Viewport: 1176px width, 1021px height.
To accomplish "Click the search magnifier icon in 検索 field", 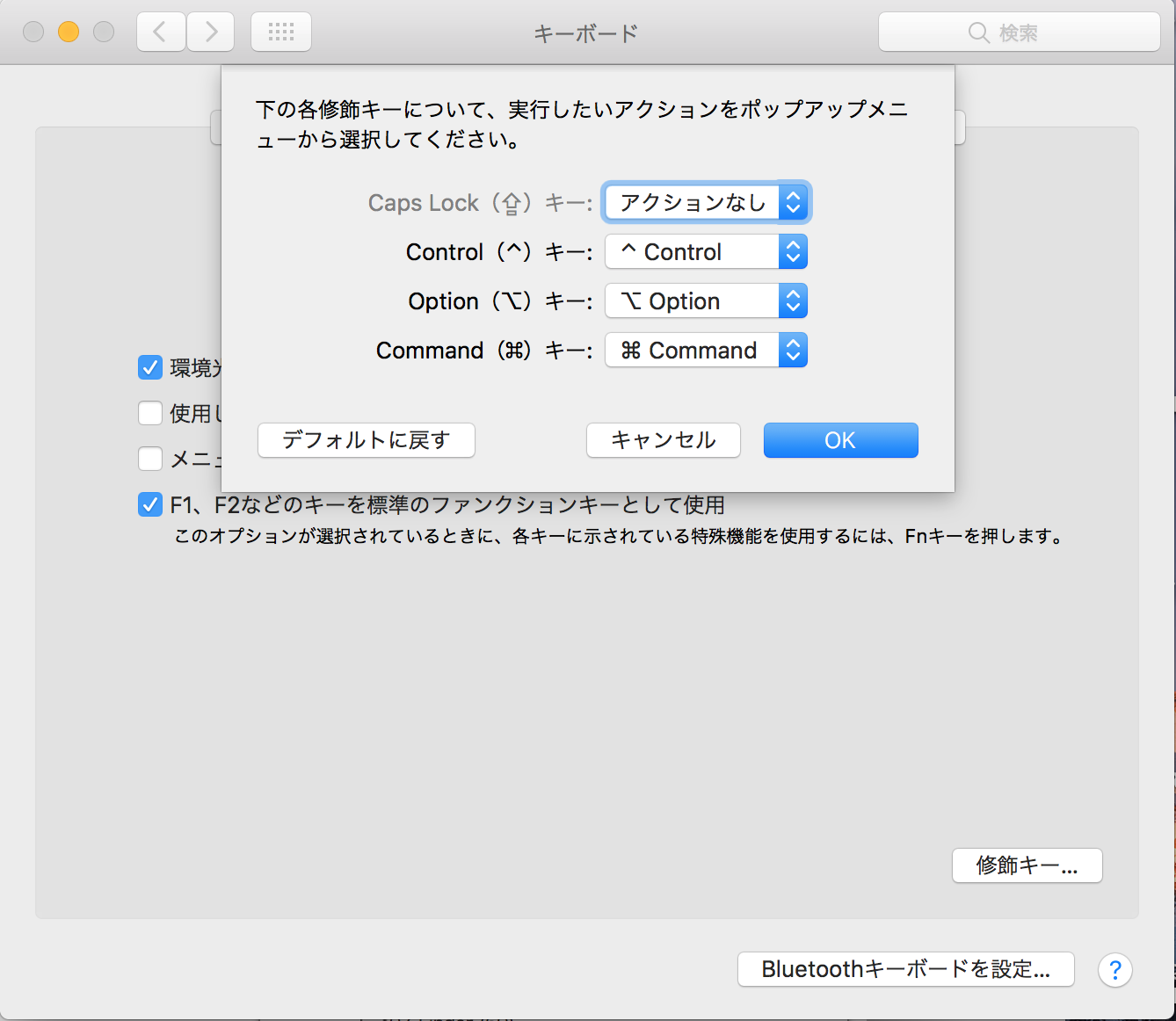I will (979, 33).
